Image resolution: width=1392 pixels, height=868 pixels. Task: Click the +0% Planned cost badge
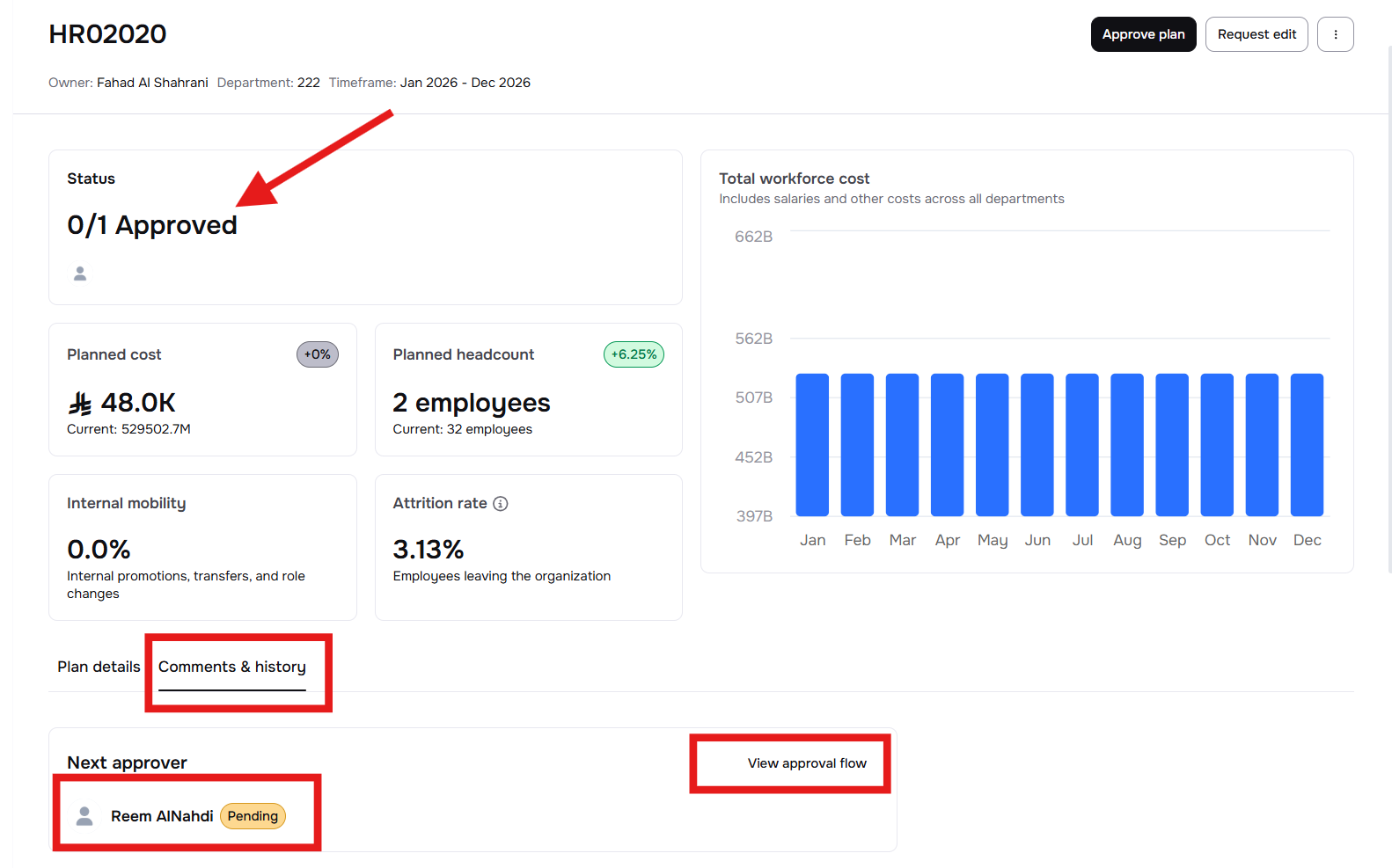coord(317,354)
